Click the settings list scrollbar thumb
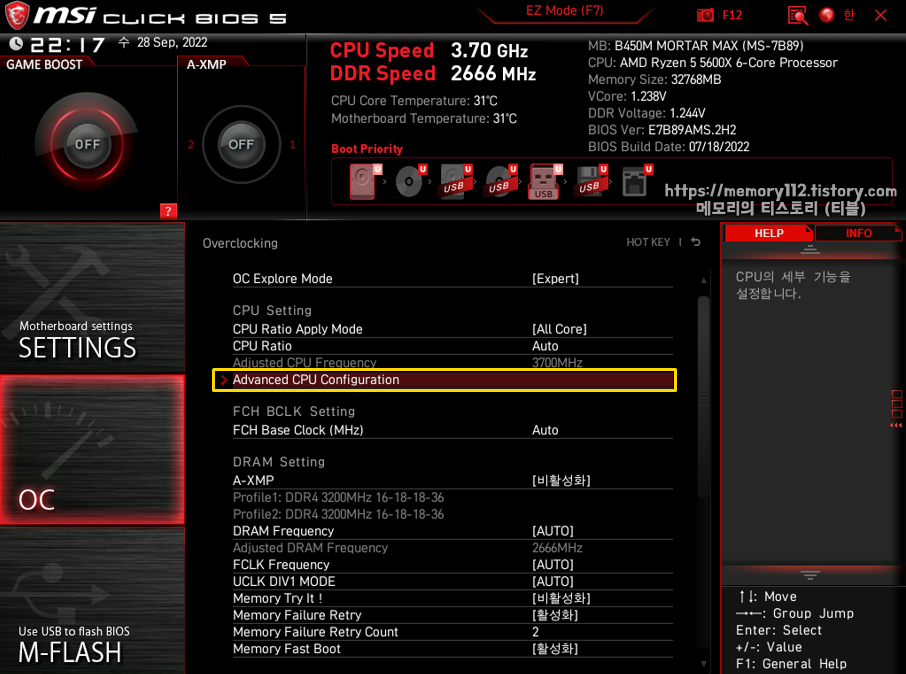The height and width of the screenshot is (674, 906). [x=703, y=397]
